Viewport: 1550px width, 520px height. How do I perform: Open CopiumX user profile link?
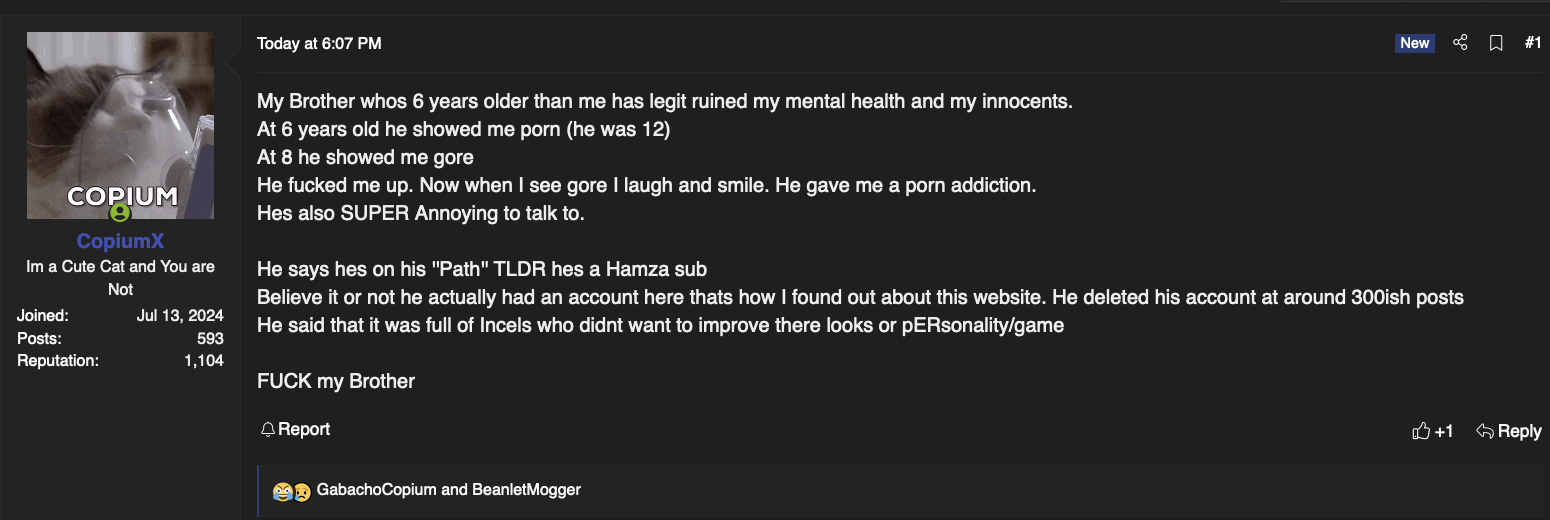click(x=120, y=242)
